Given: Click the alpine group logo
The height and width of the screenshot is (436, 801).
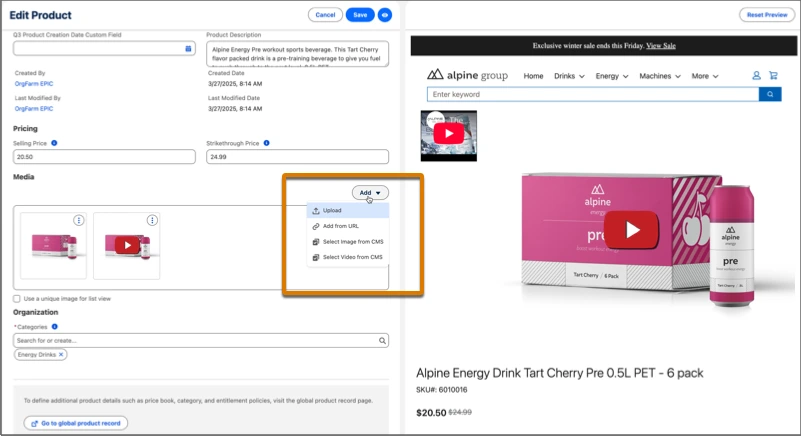Looking at the screenshot, I should click(467, 75).
